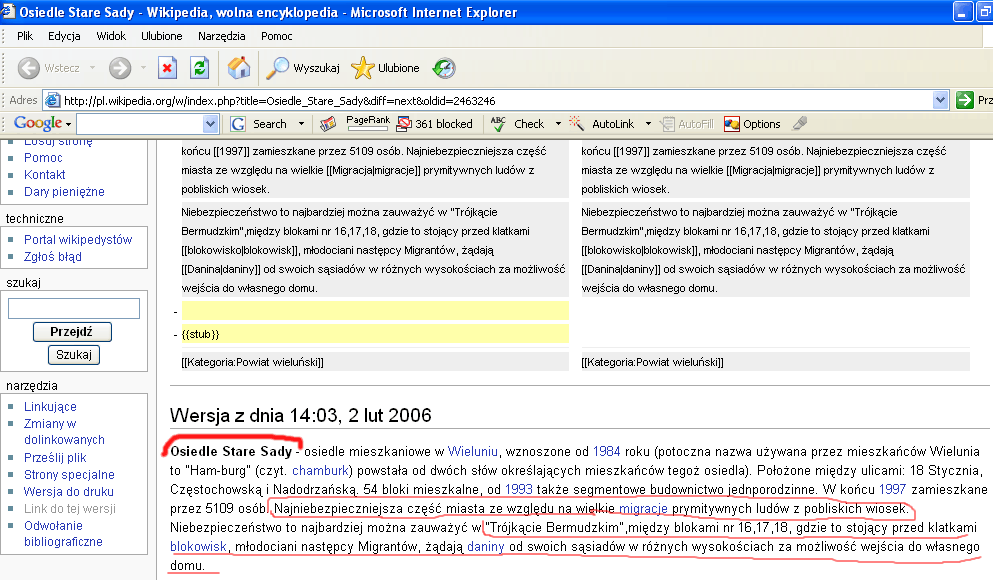The width and height of the screenshot is (993, 580).
Task: Open Google toolbar Options
Action: pos(752,124)
